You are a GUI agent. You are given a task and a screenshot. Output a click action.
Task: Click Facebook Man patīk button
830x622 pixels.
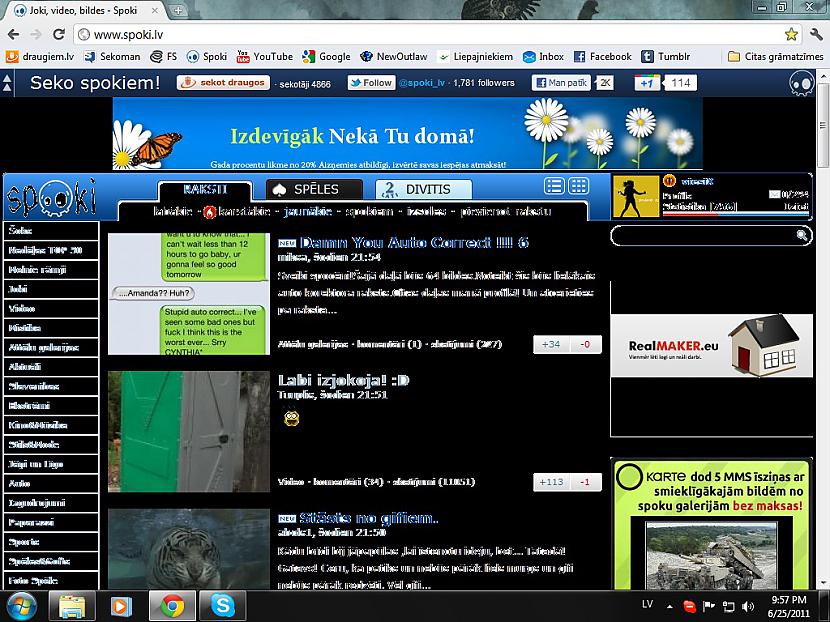[561, 83]
